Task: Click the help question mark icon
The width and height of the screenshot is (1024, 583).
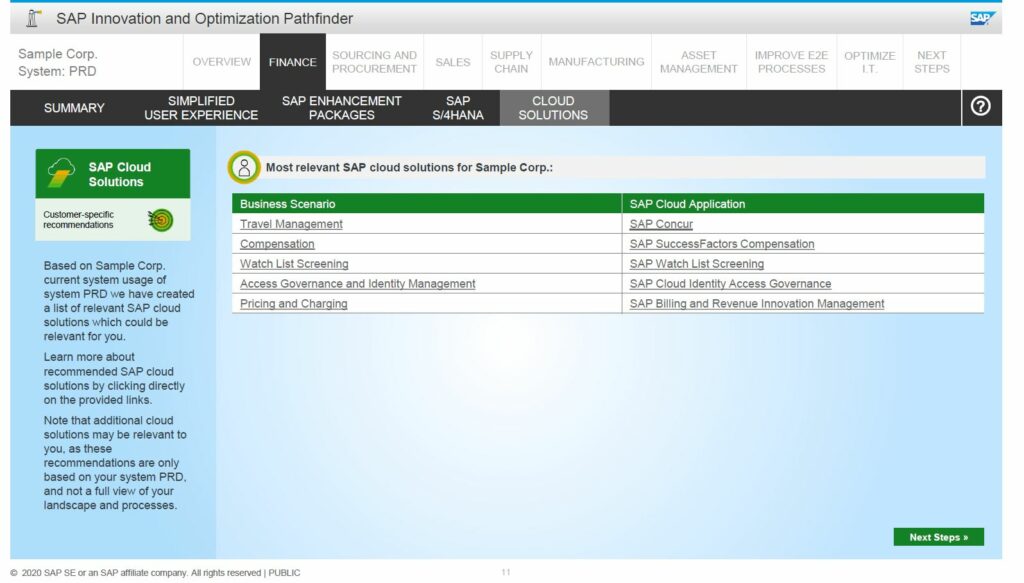Action: pos(980,106)
